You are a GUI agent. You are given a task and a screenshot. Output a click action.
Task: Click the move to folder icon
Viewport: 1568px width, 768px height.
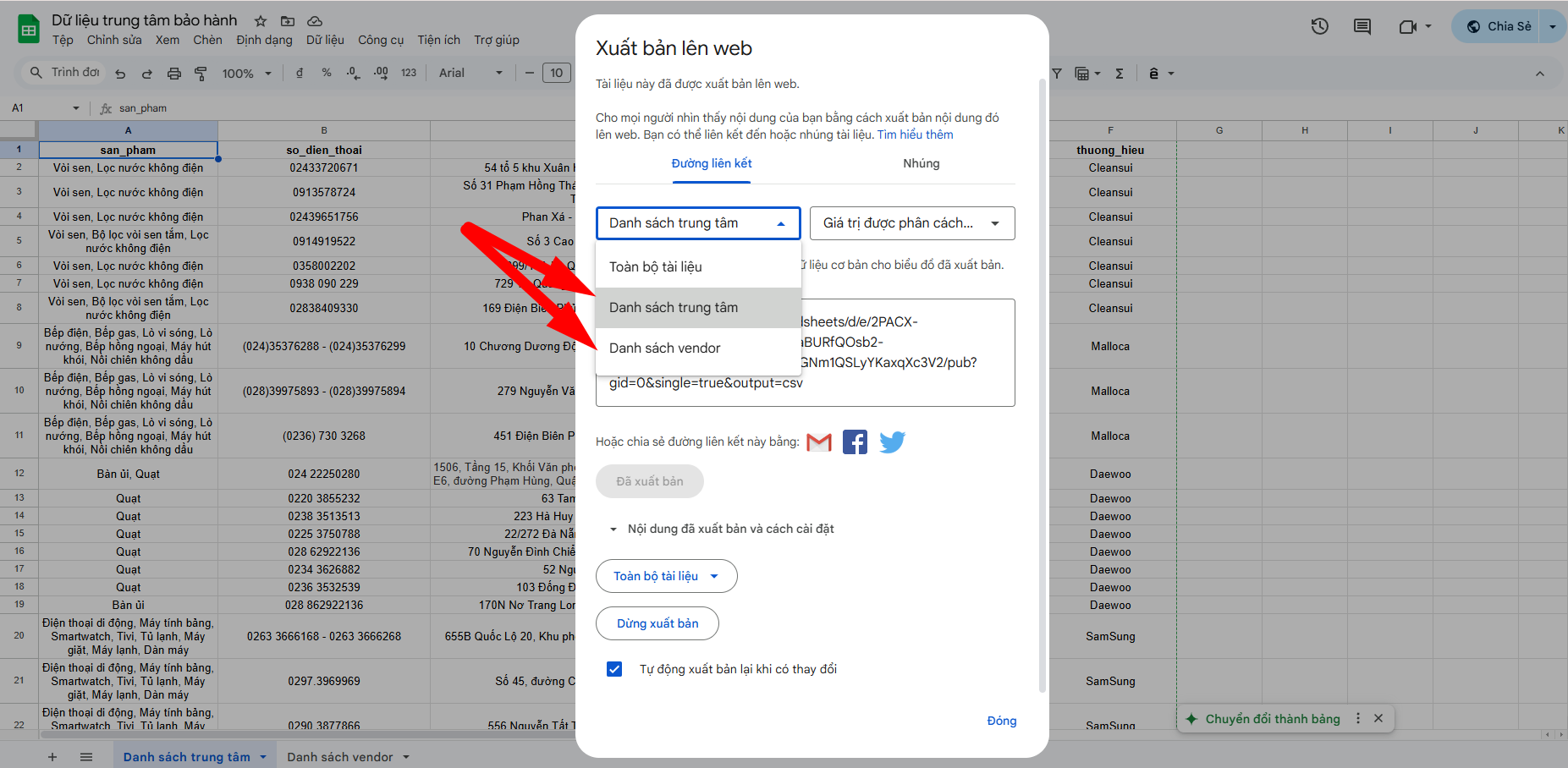pyautogui.click(x=288, y=21)
